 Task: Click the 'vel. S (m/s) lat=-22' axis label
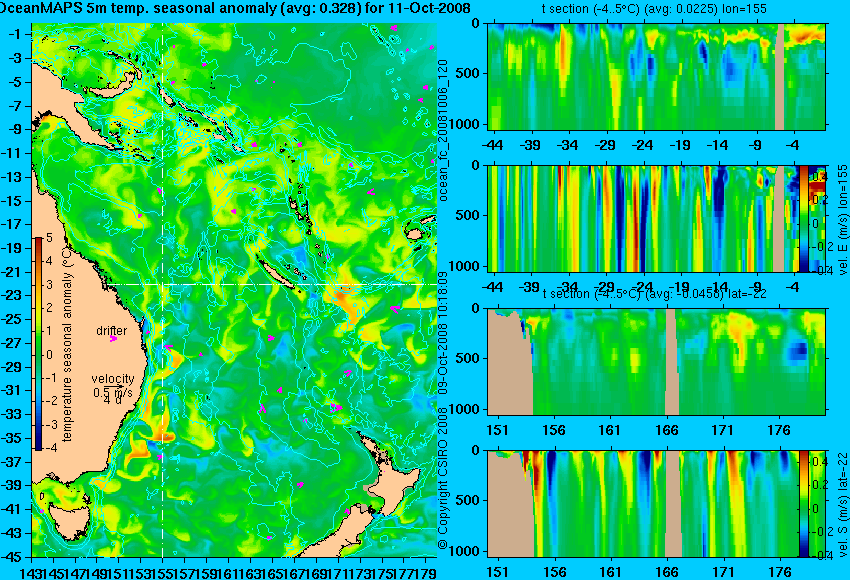point(842,505)
